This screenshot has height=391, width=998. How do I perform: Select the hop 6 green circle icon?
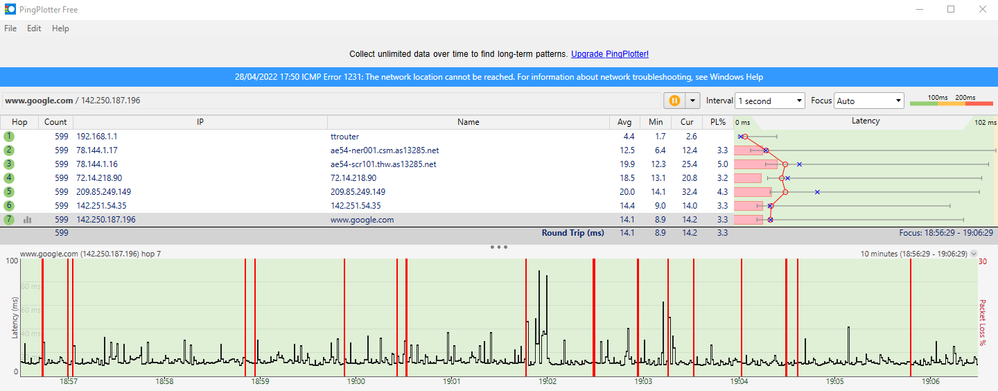8,206
